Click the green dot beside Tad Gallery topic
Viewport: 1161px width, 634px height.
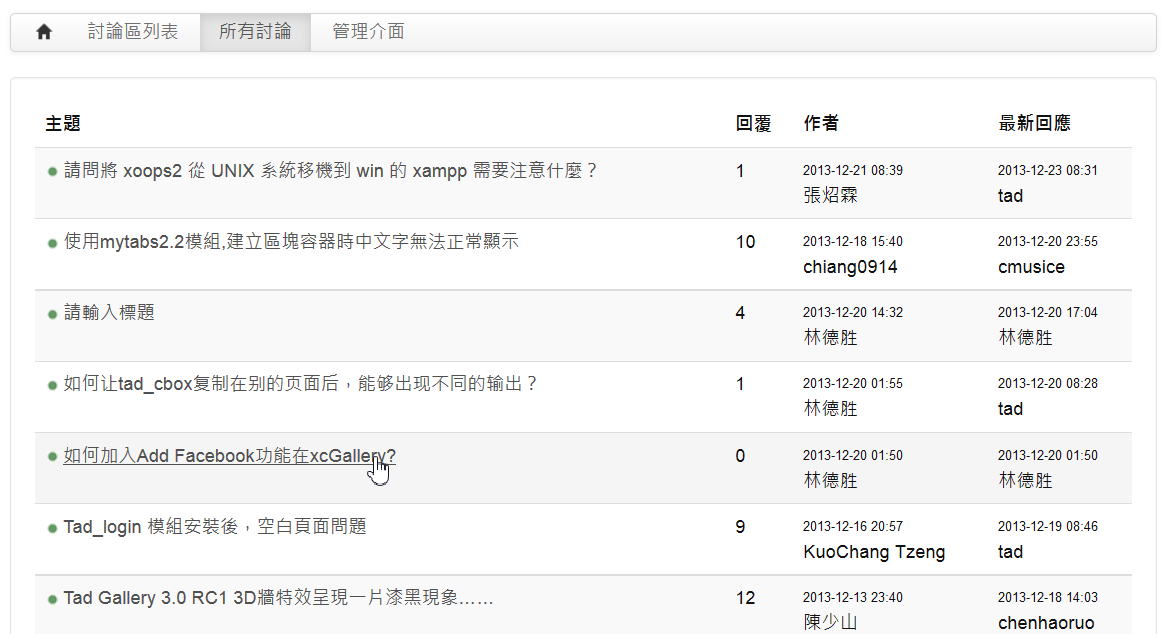point(52,599)
